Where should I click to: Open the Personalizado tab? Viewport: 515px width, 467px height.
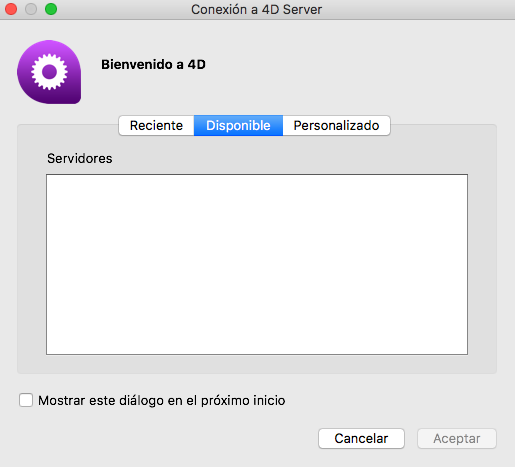(336, 126)
